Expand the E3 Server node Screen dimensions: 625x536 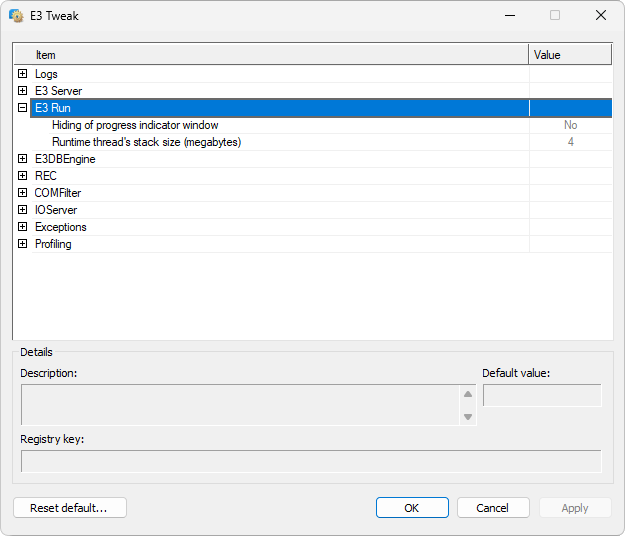coord(22,91)
